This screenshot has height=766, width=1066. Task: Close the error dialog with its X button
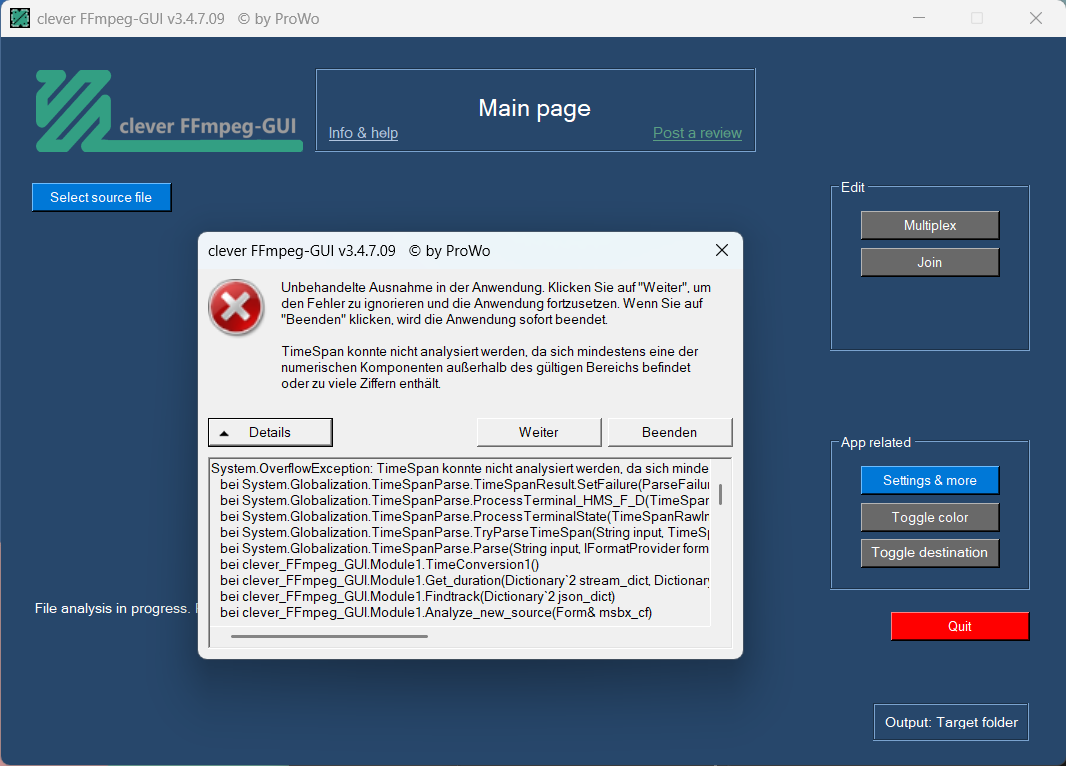[x=722, y=250]
